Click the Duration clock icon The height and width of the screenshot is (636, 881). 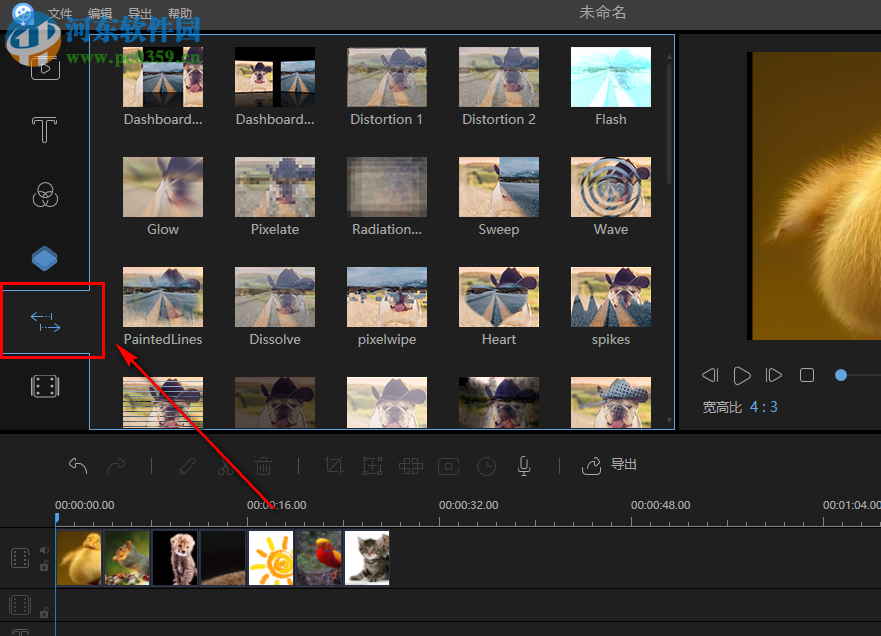486,466
